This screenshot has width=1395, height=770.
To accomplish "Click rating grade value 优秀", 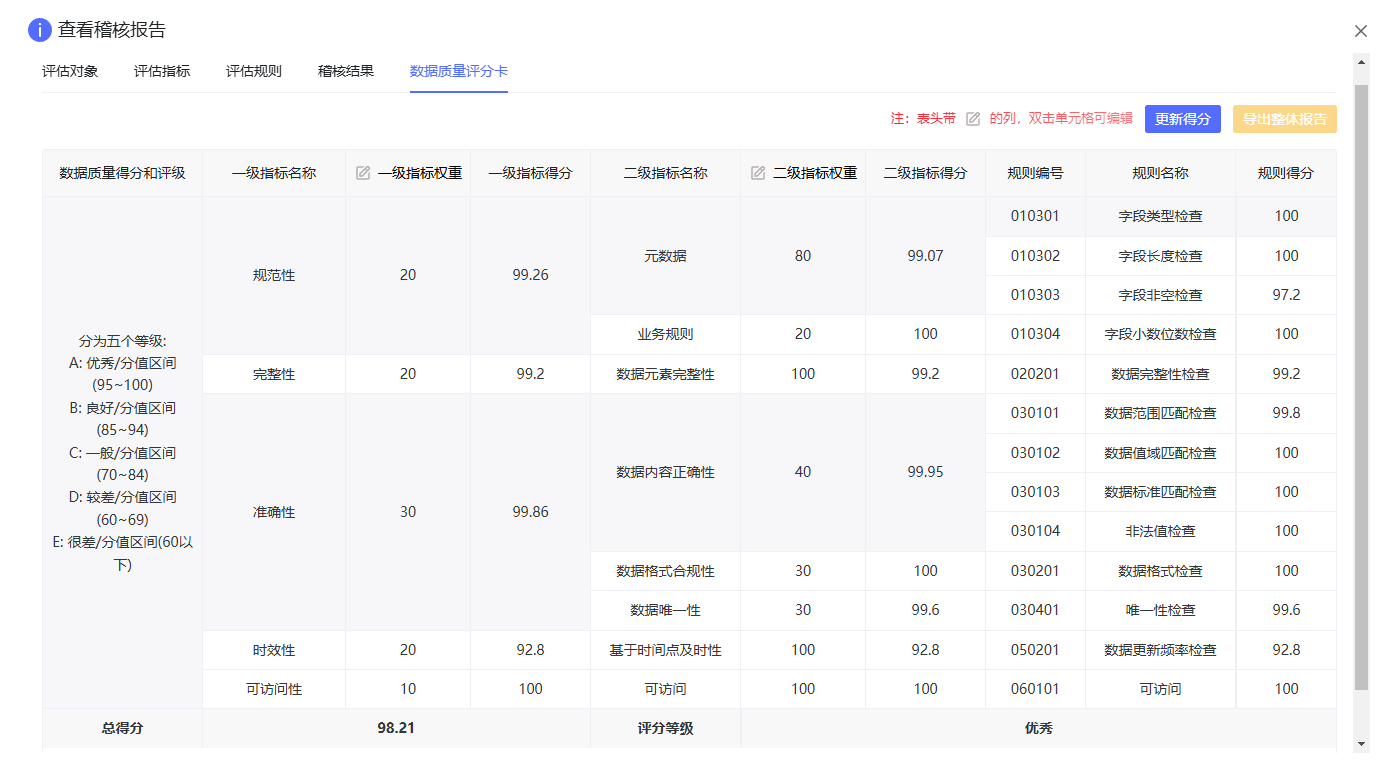I will pyautogui.click(x=1039, y=728).
